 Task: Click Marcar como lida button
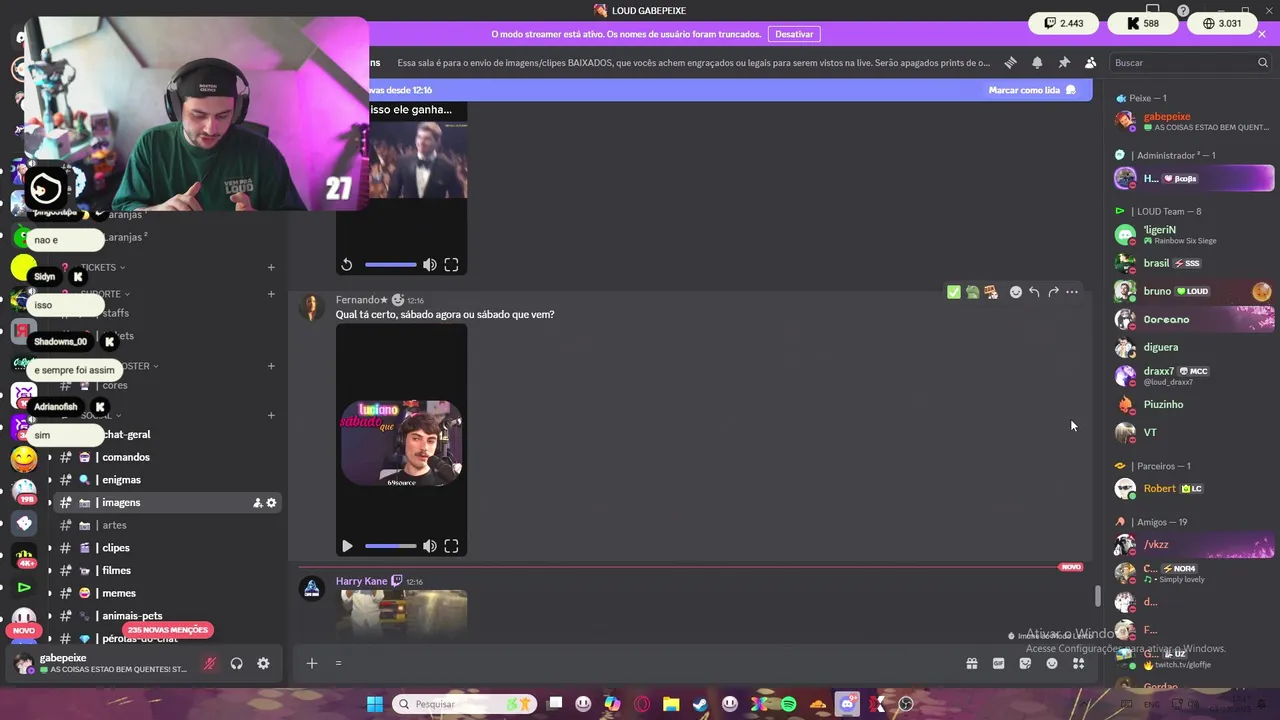pyautogui.click(x=1032, y=90)
